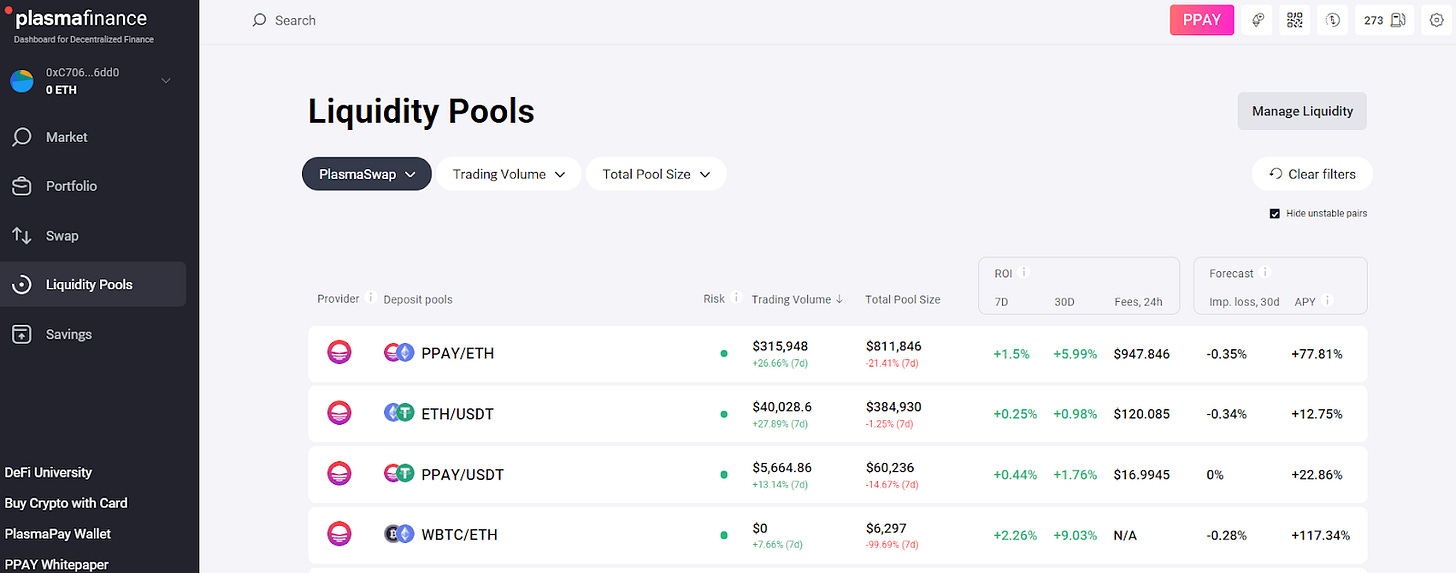Select Liquidity Pools in sidebar
This screenshot has height=573, width=1456.
pos(93,285)
